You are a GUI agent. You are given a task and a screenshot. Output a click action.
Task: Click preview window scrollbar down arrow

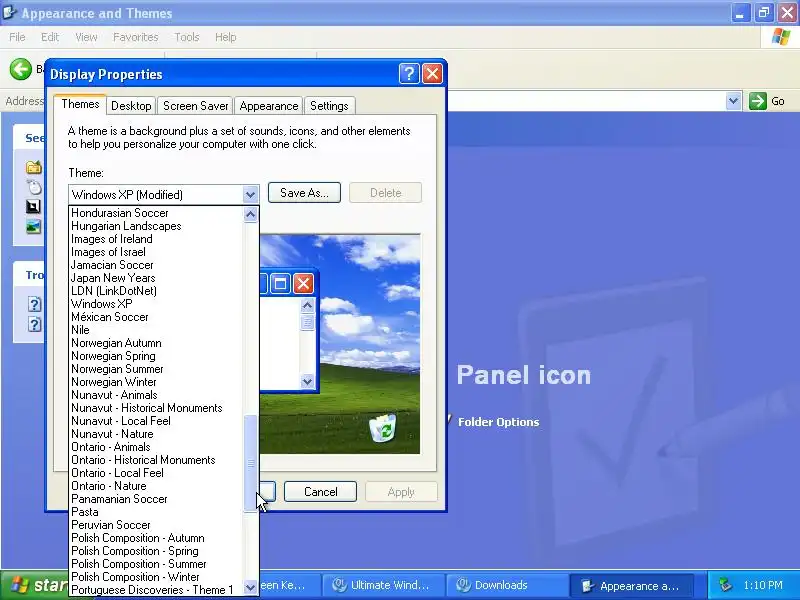307,381
